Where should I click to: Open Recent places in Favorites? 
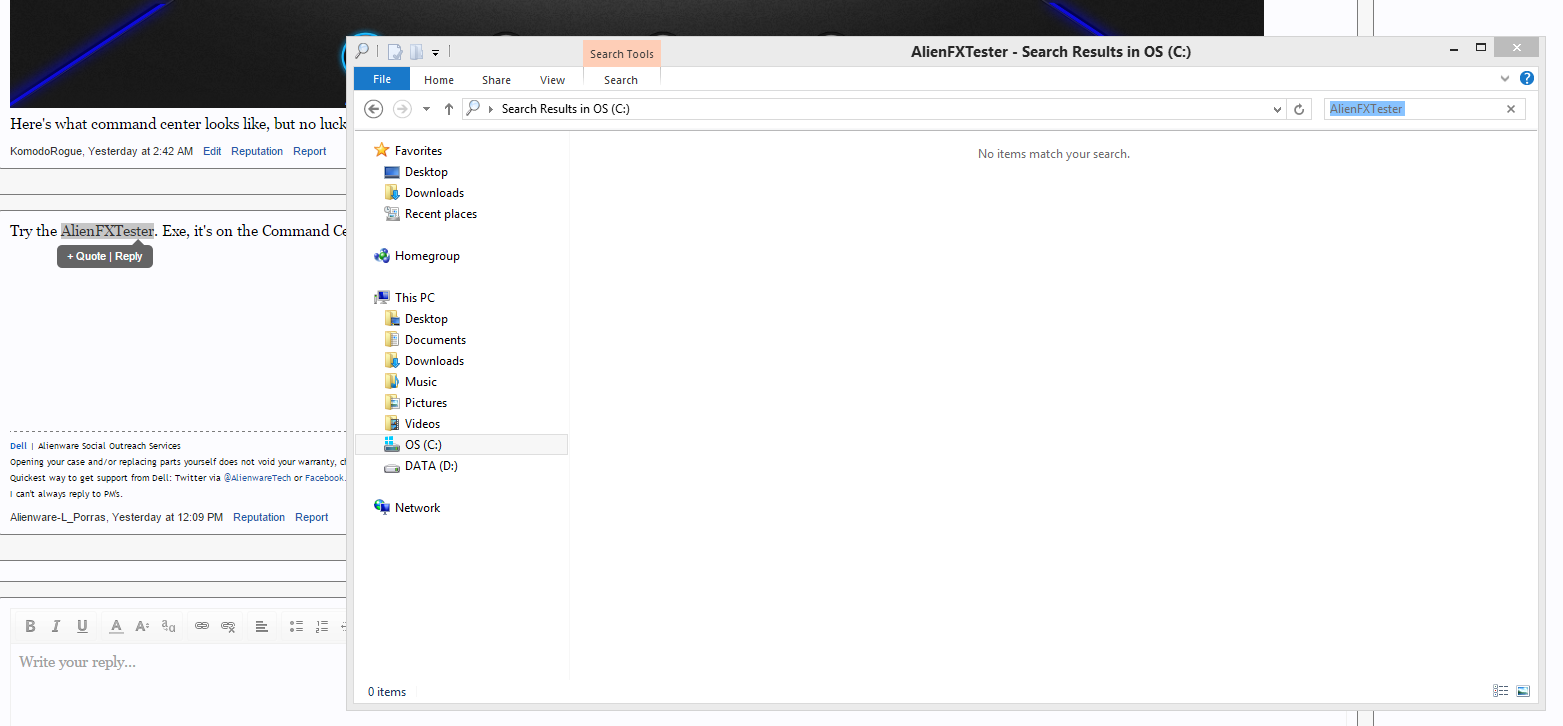pos(440,214)
